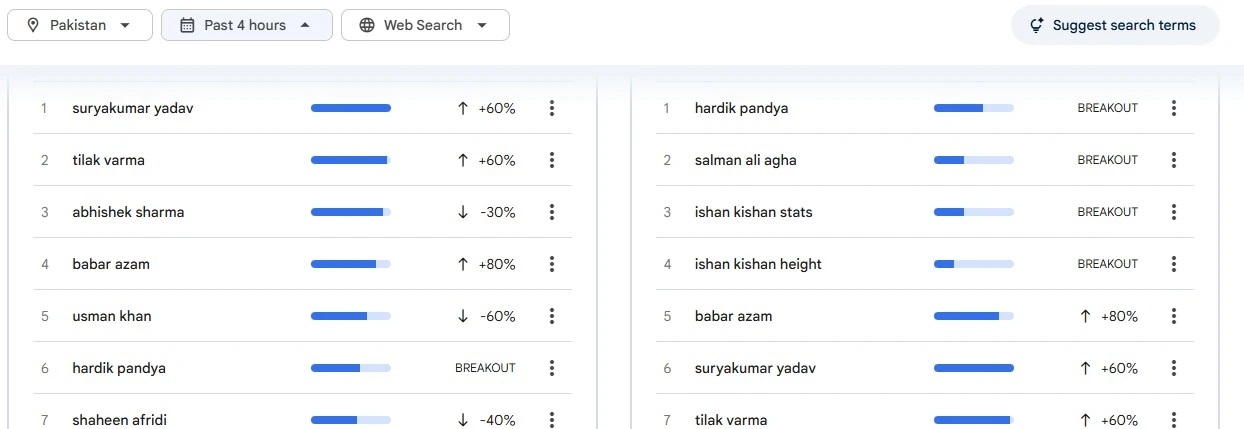
Task: Open three-dot menu for shaheen afridi
Action: pos(551,419)
